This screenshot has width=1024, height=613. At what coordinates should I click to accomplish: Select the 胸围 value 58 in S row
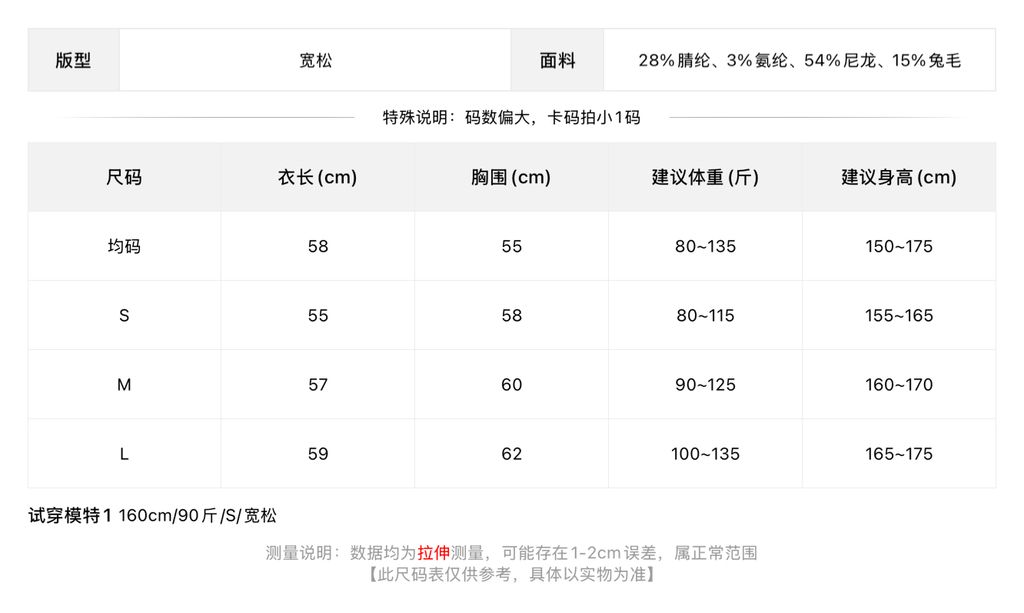[512, 316]
